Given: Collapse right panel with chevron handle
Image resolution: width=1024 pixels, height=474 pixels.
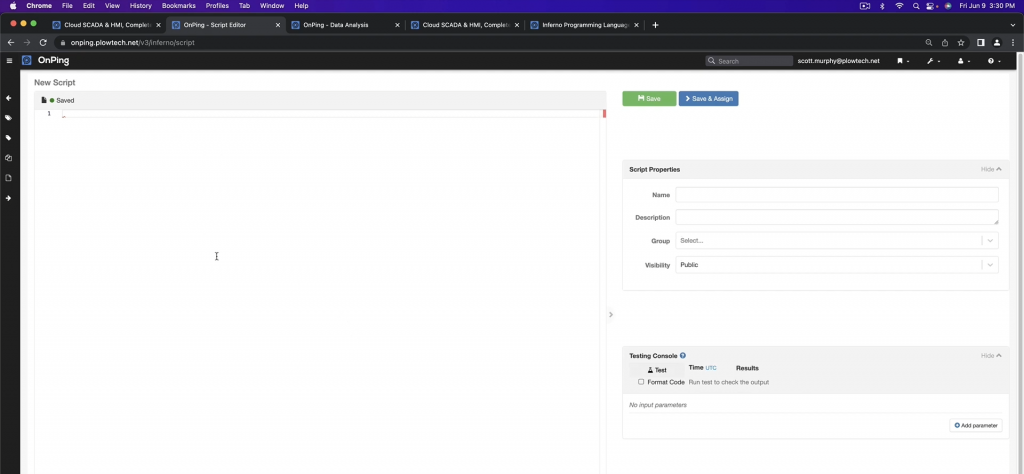Looking at the screenshot, I should (611, 315).
